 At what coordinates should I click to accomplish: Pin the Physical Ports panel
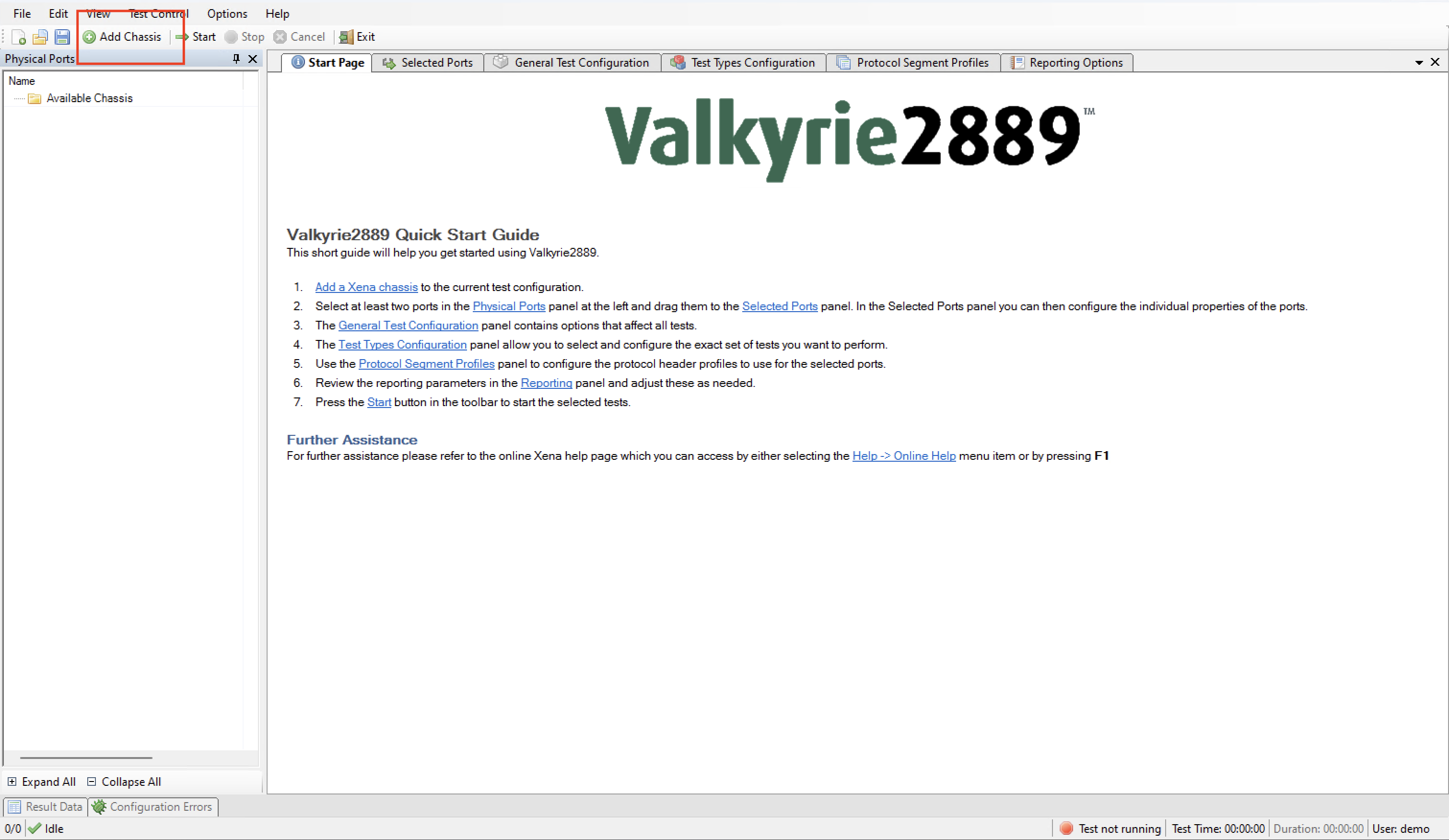coord(236,58)
